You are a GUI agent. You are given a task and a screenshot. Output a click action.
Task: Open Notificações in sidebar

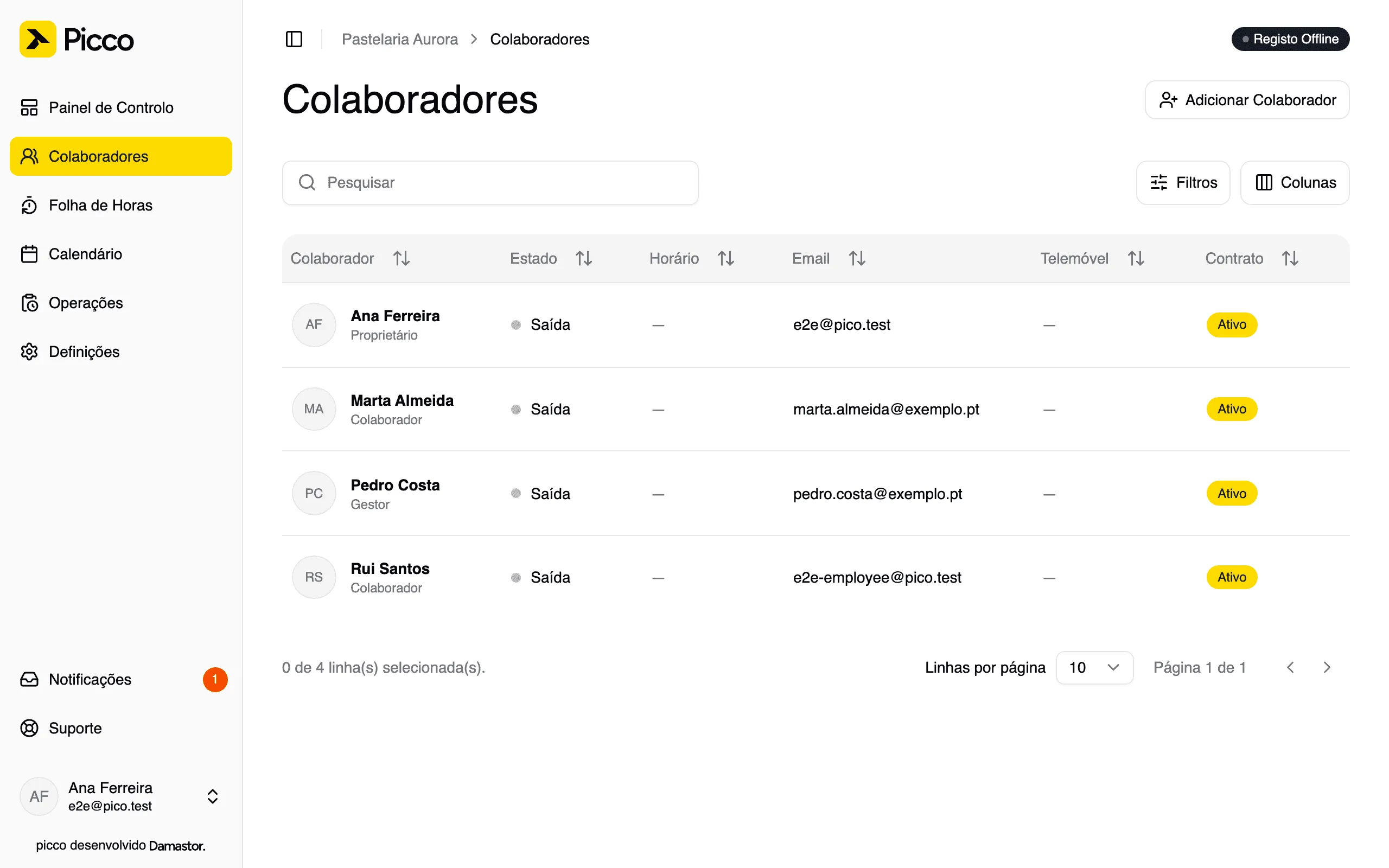121,680
